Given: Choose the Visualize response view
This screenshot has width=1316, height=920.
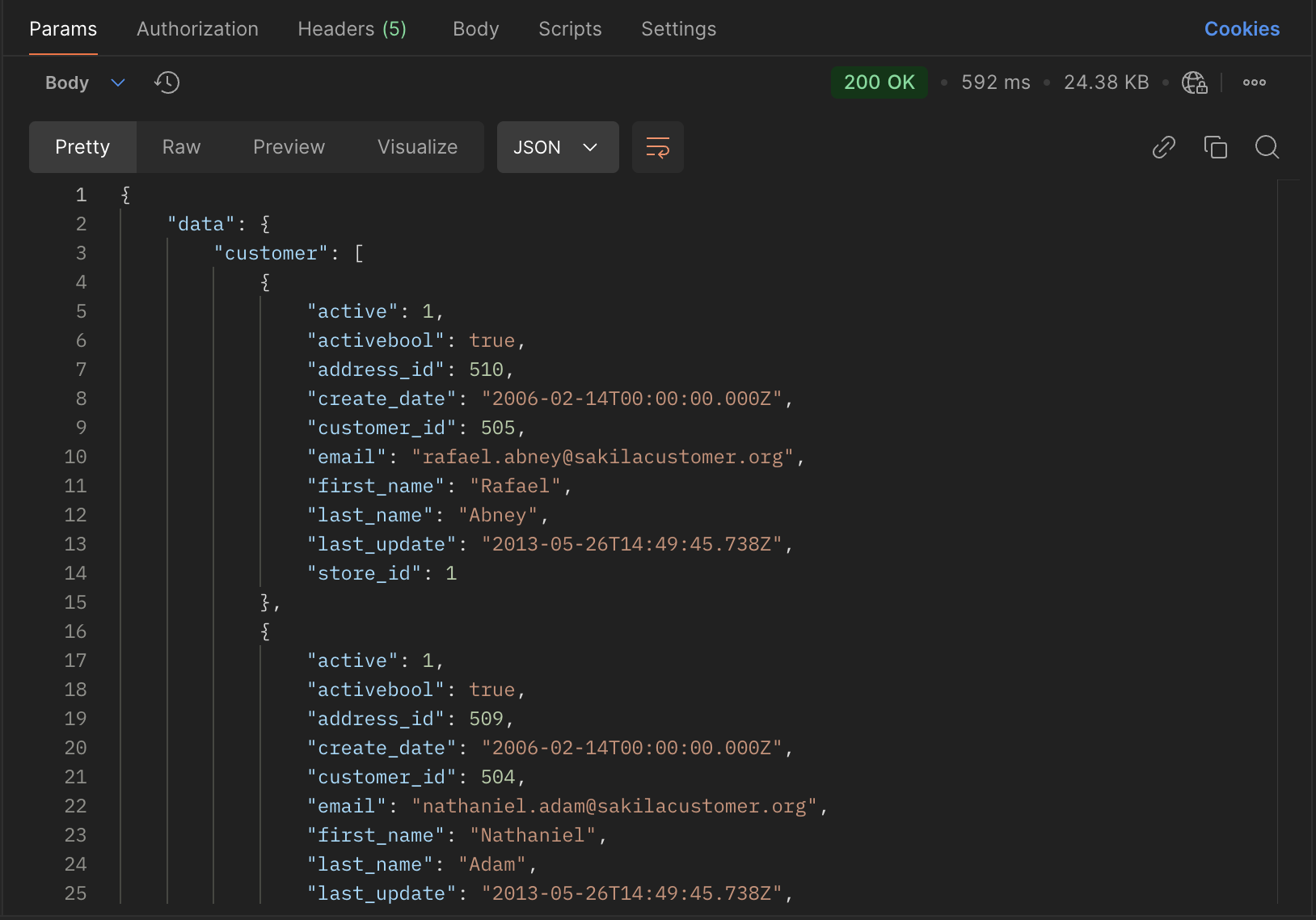Looking at the screenshot, I should pos(417,147).
